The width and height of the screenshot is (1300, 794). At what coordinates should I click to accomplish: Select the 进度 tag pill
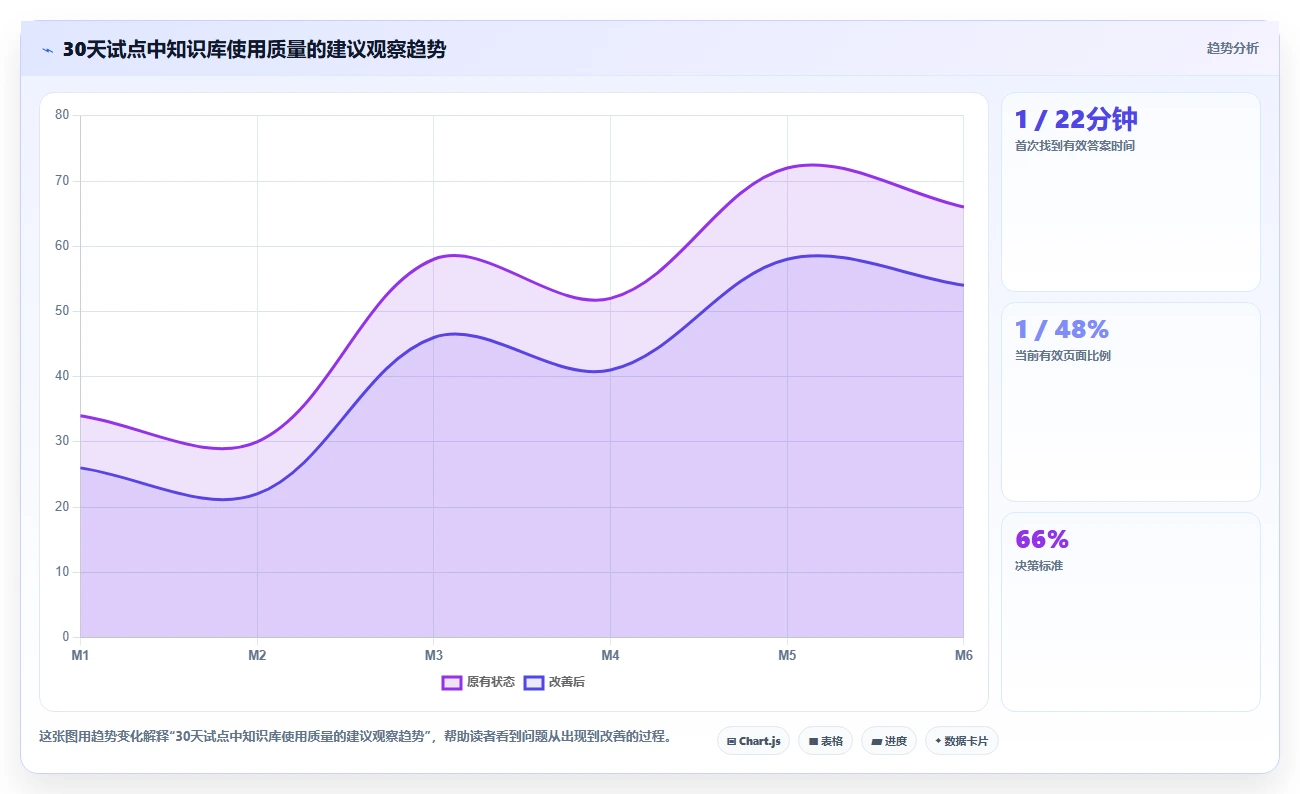click(889, 741)
